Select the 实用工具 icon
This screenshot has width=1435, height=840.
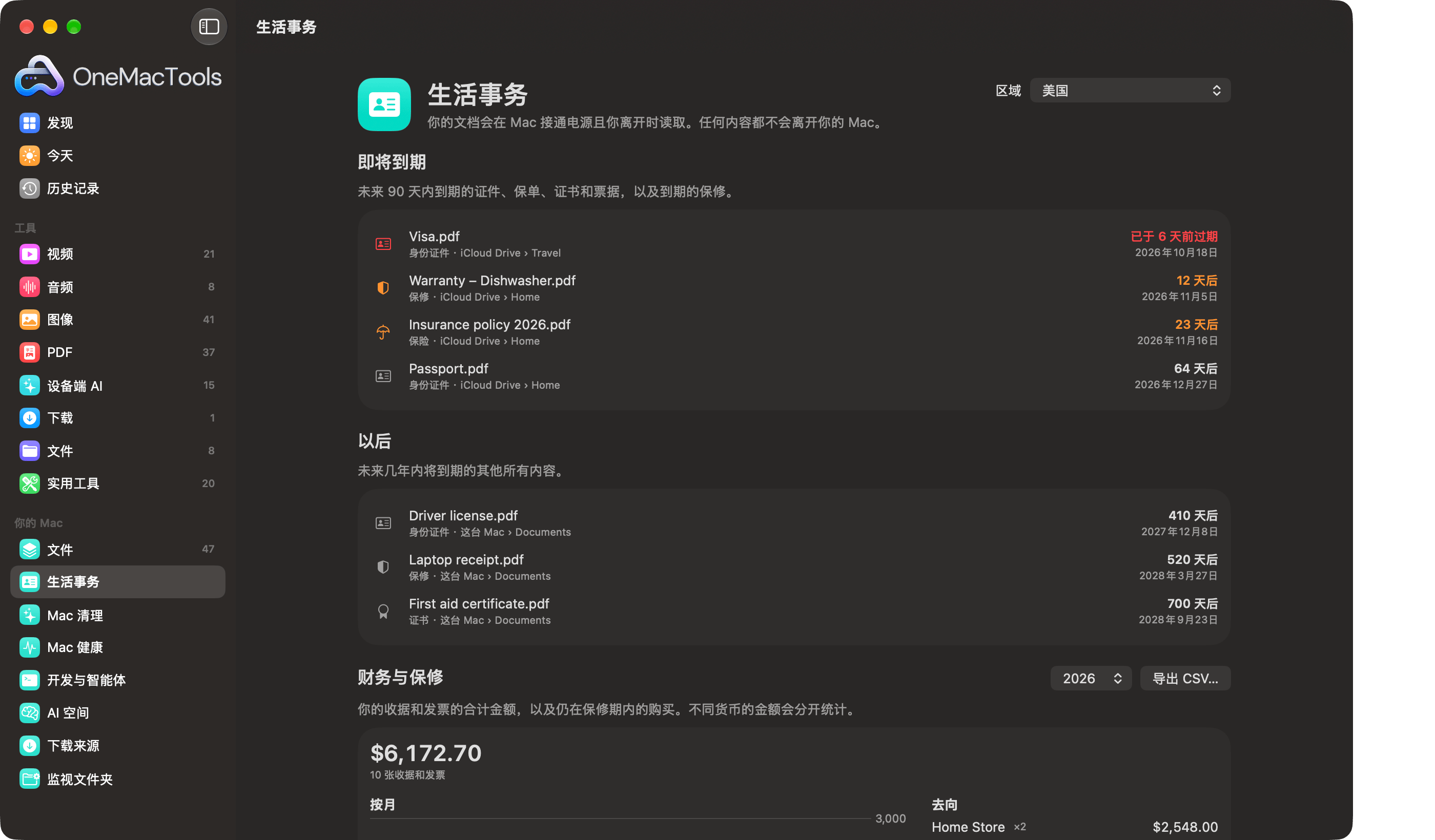pyautogui.click(x=30, y=483)
